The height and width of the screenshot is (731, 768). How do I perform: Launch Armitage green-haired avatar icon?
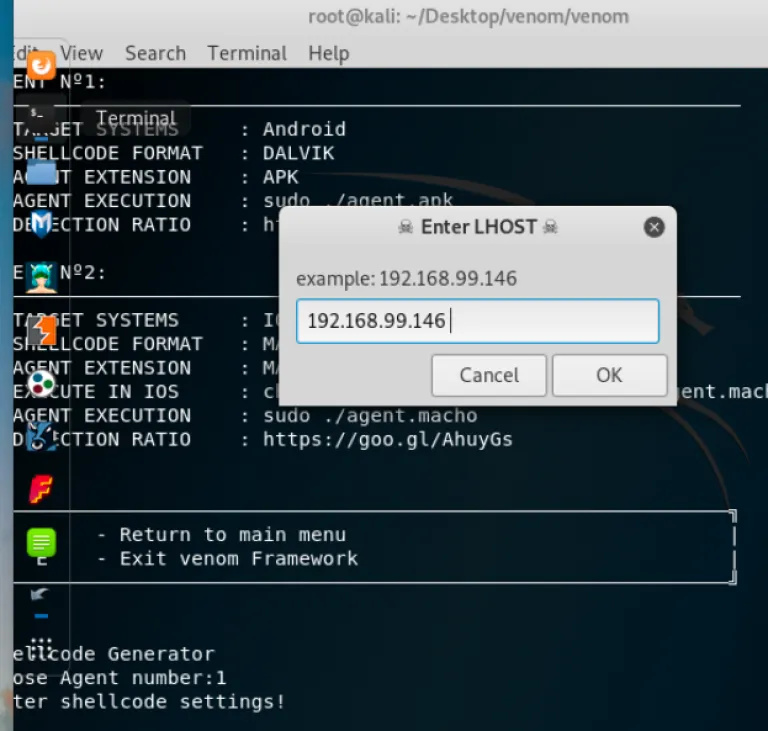coord(41,277)
